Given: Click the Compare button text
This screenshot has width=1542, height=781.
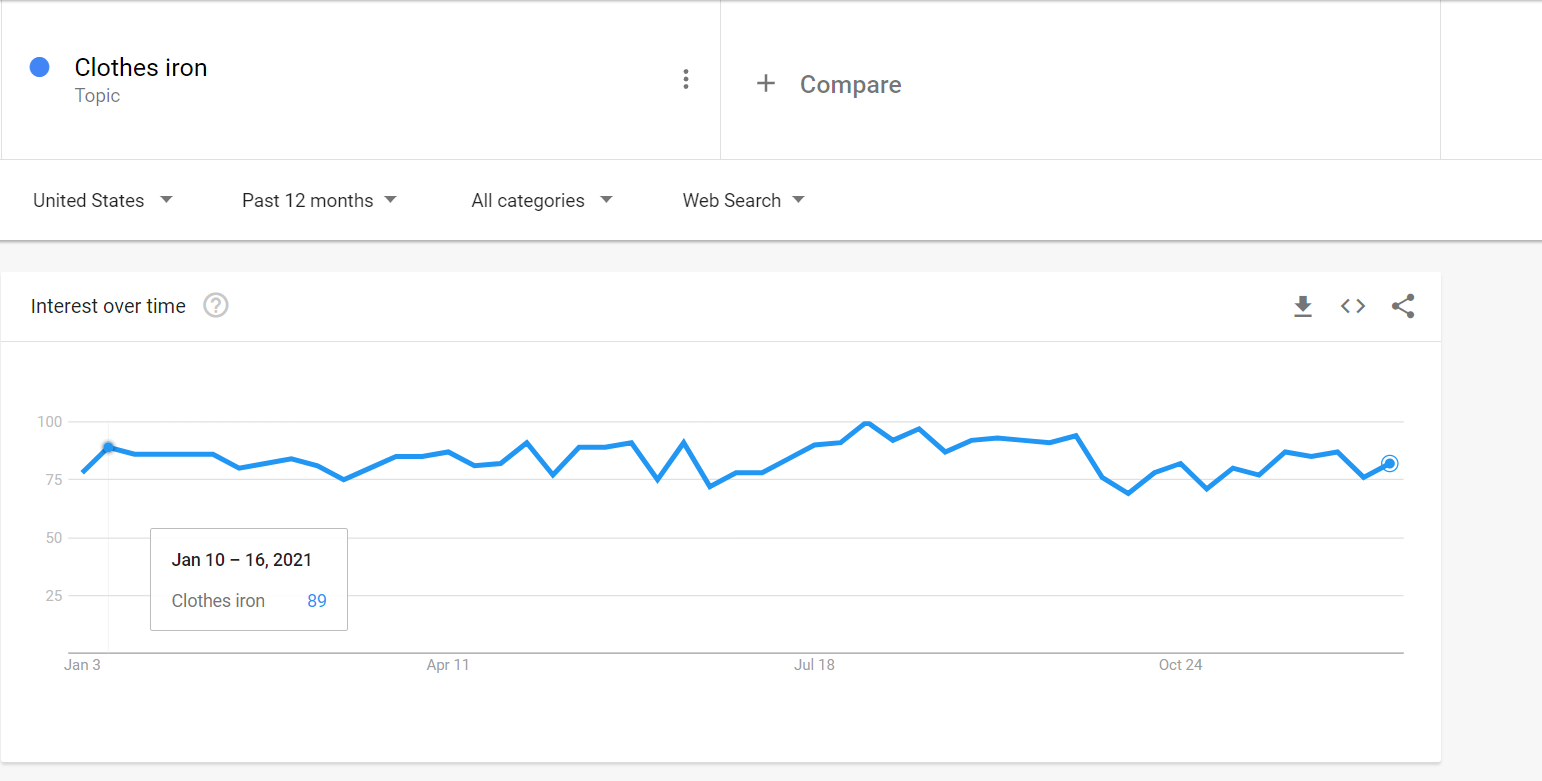Looking at the screenshot, I should coord(850,85).
